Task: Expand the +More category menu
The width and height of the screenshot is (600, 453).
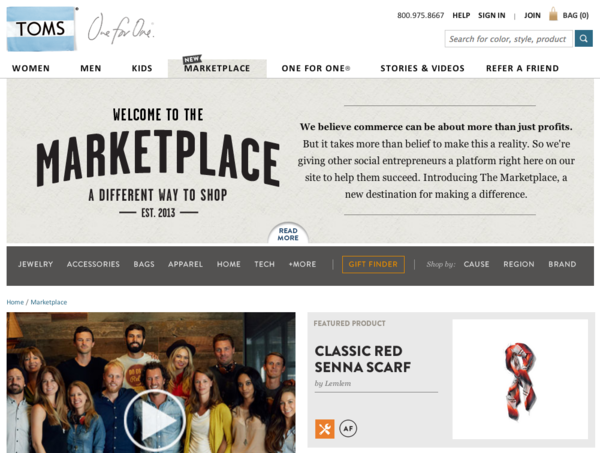Action: tap(302, 264)
